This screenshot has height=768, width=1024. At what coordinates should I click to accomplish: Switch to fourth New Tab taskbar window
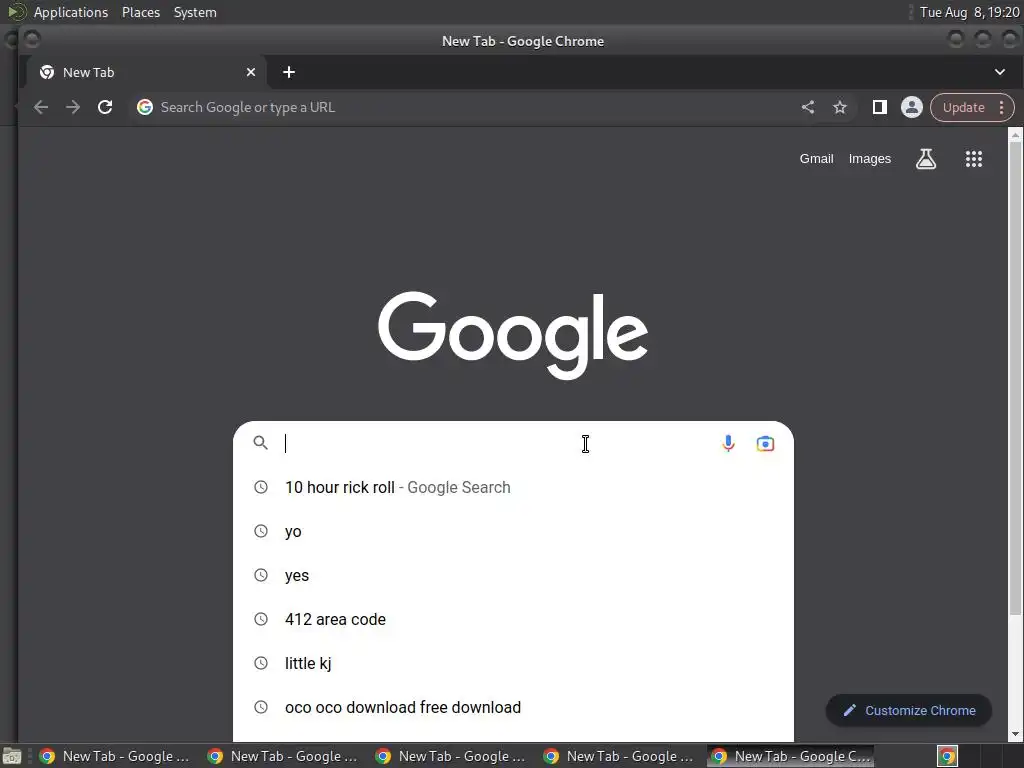point(620,756)
